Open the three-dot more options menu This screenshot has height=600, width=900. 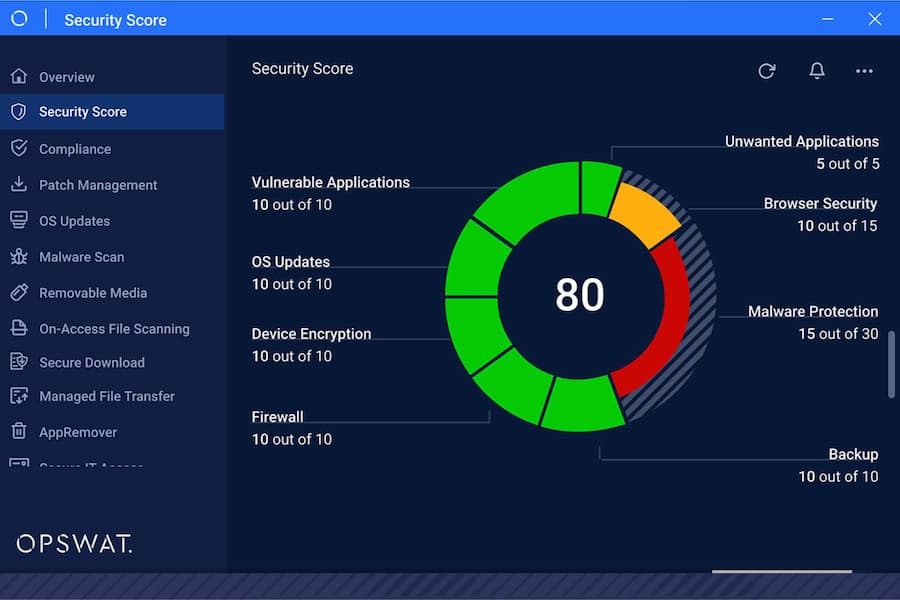[x=864, y=71]
